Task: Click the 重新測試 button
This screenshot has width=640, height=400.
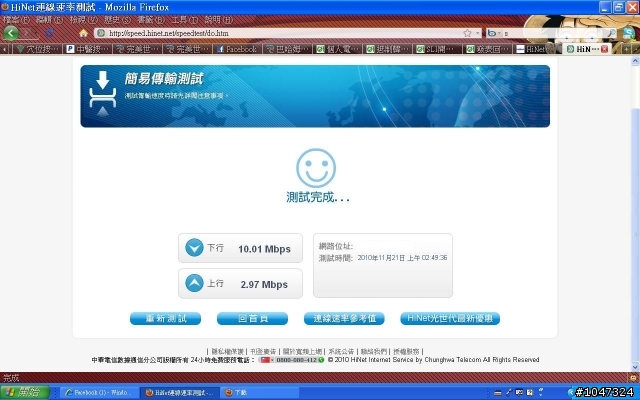Action: coord(165,318)
